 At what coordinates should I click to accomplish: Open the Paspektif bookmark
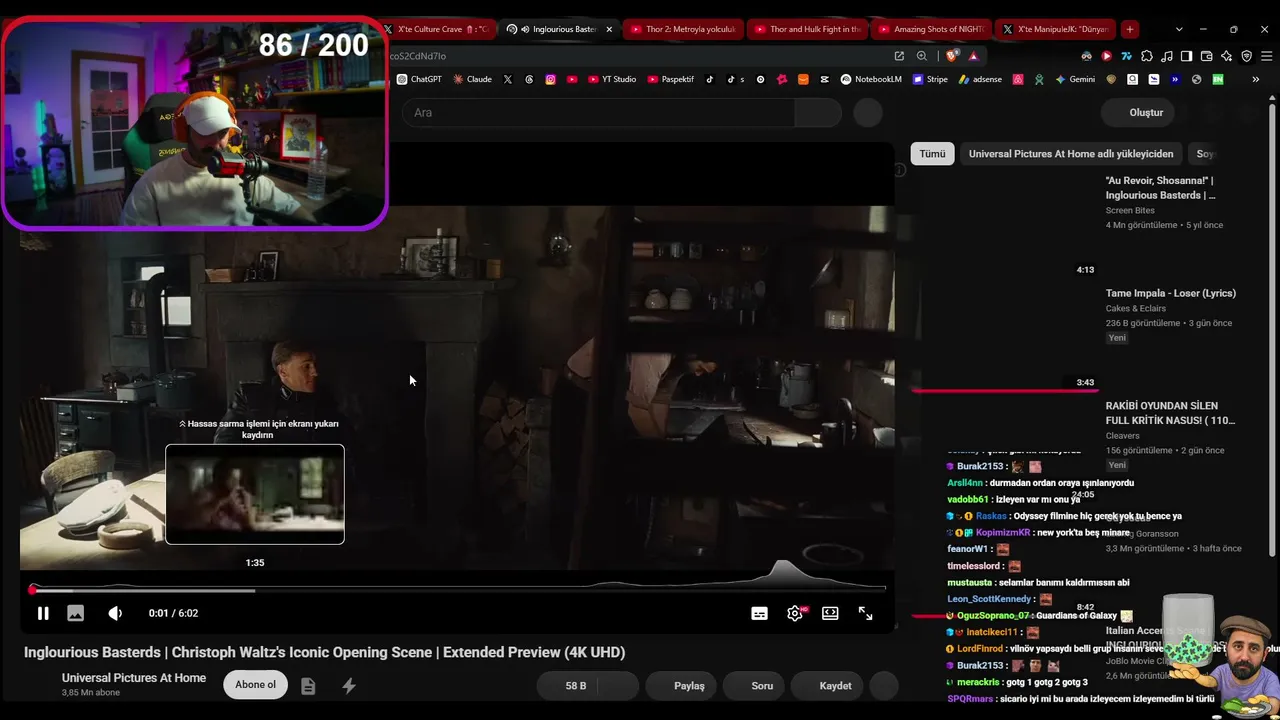[671, 79]
